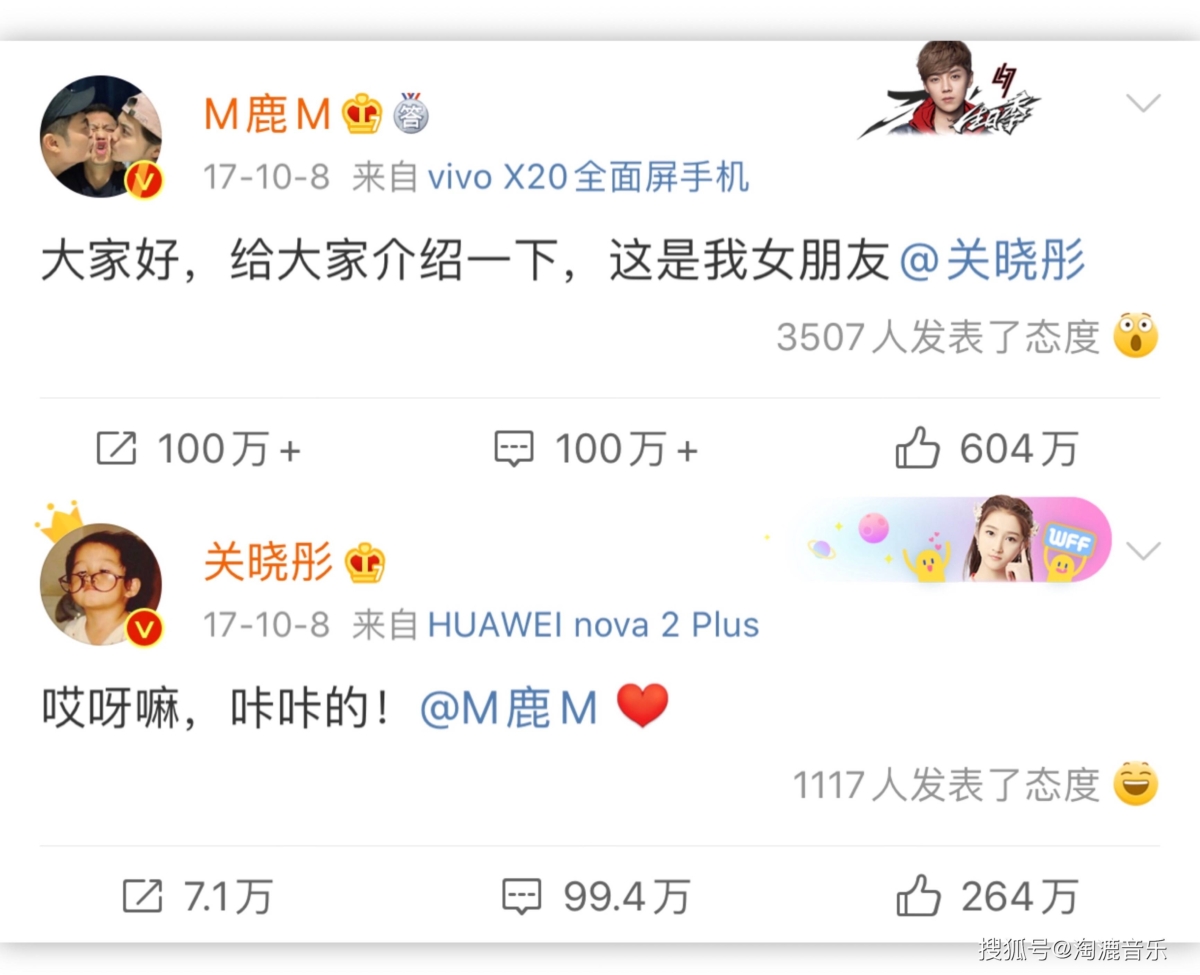Open the @关晓彤 mention link
The width and height of the screenshot is (1200, 975).
point(992,262)
